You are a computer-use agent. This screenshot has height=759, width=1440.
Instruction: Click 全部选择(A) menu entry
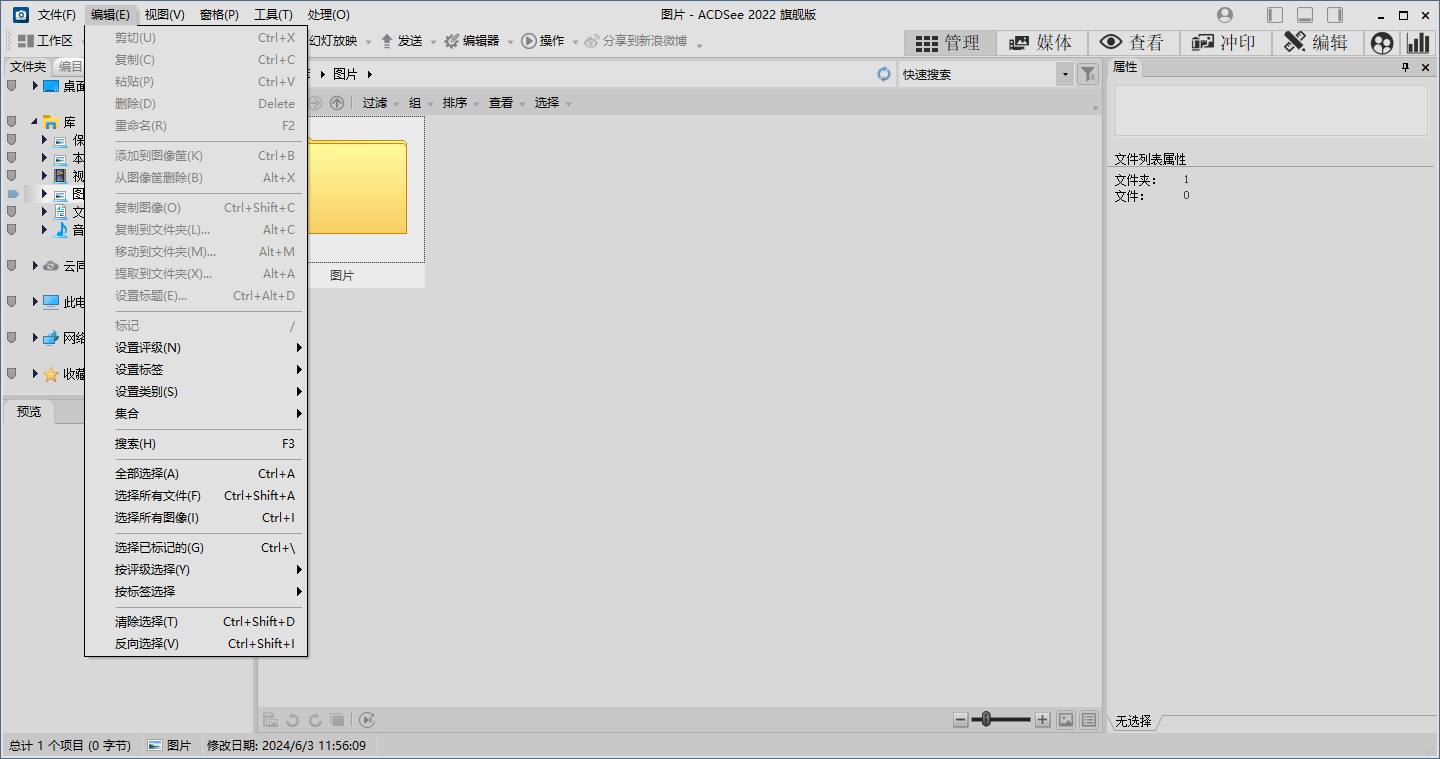(x=196, y=474)
